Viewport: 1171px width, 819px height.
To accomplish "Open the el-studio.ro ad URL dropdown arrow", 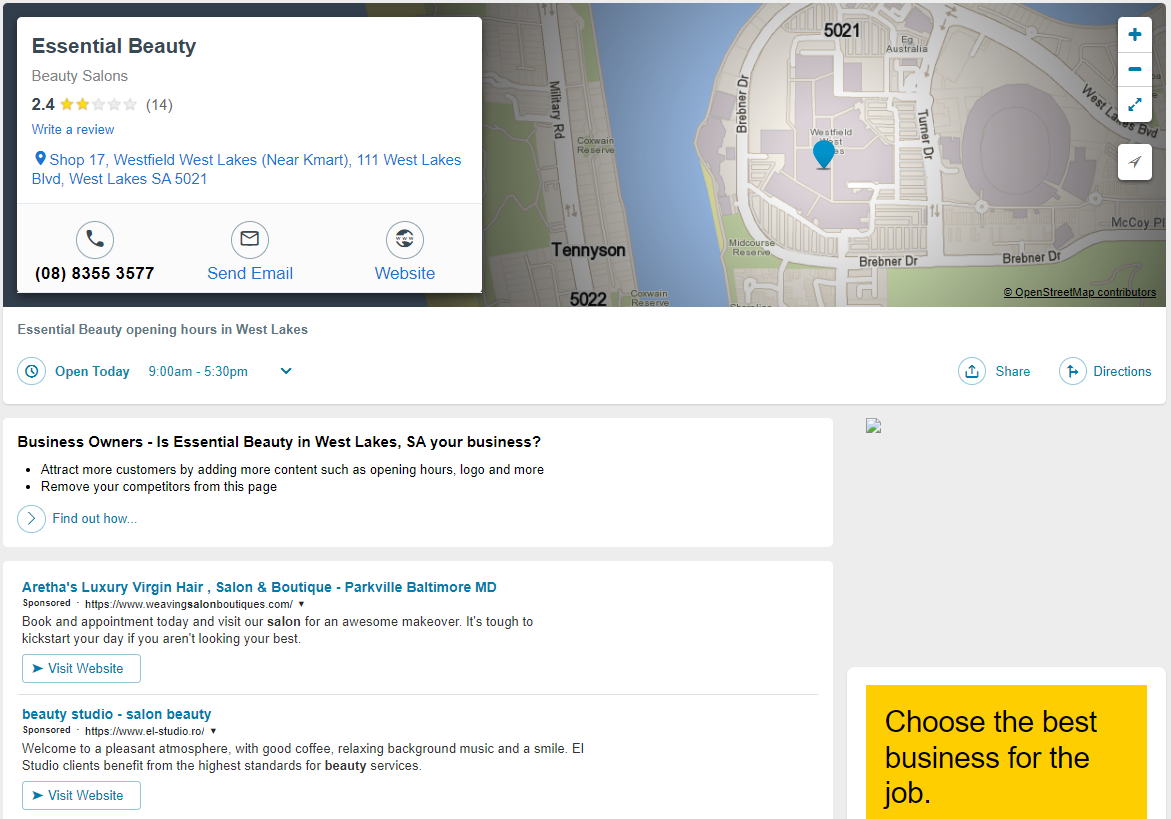I will (214, 732).
